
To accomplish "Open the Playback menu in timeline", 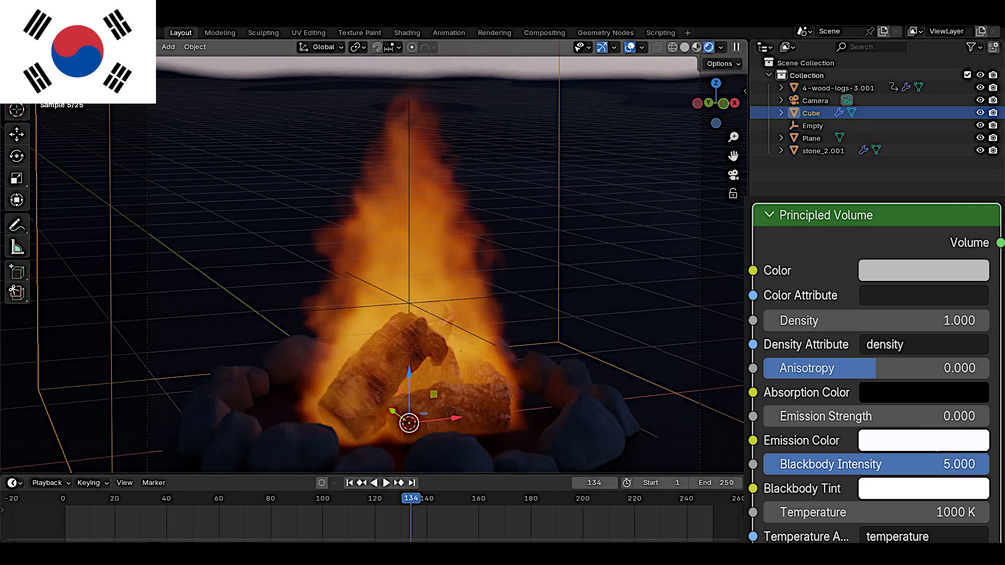I will click(x=47, y=483).
